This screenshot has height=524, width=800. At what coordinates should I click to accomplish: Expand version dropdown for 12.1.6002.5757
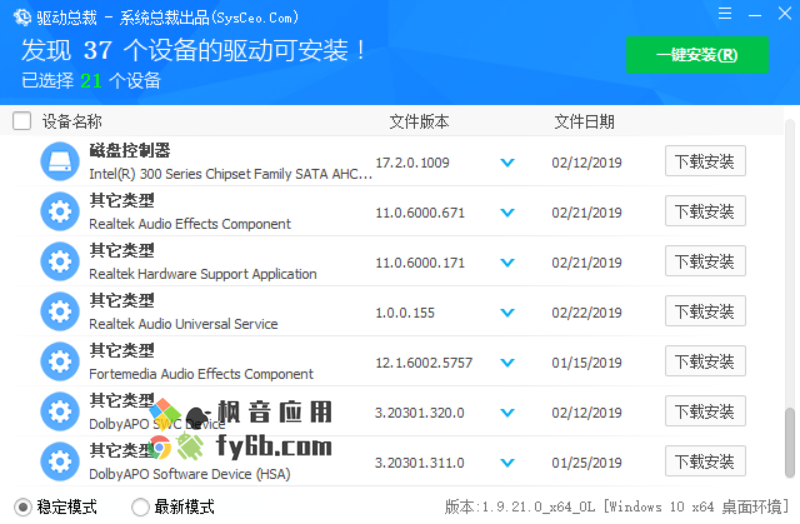tap(507, 363)
